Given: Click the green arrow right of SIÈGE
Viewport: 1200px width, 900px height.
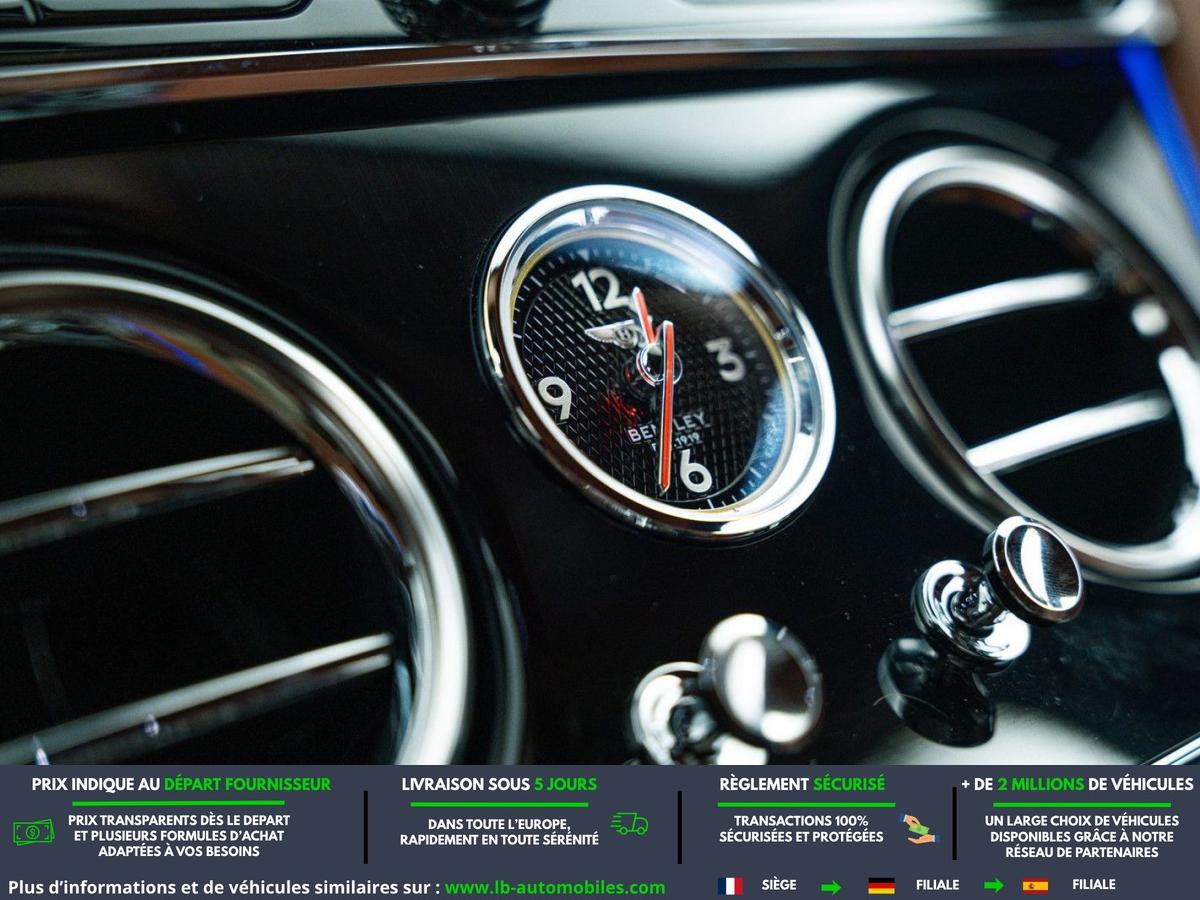Looking at the screenshot, I should pos(831,886).
